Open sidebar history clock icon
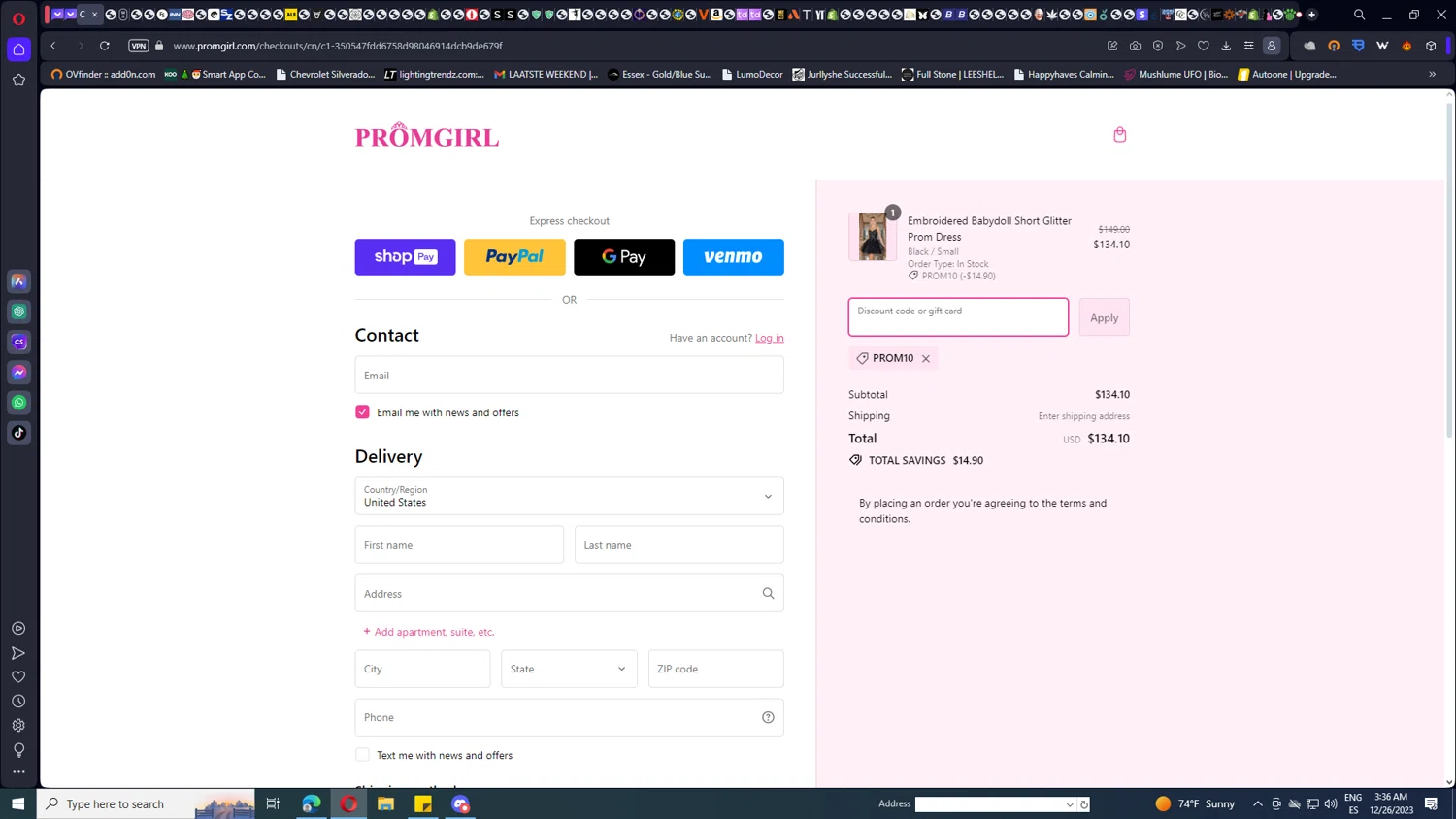This screenshot has width=1456, height=819. [x=18, y=701]
